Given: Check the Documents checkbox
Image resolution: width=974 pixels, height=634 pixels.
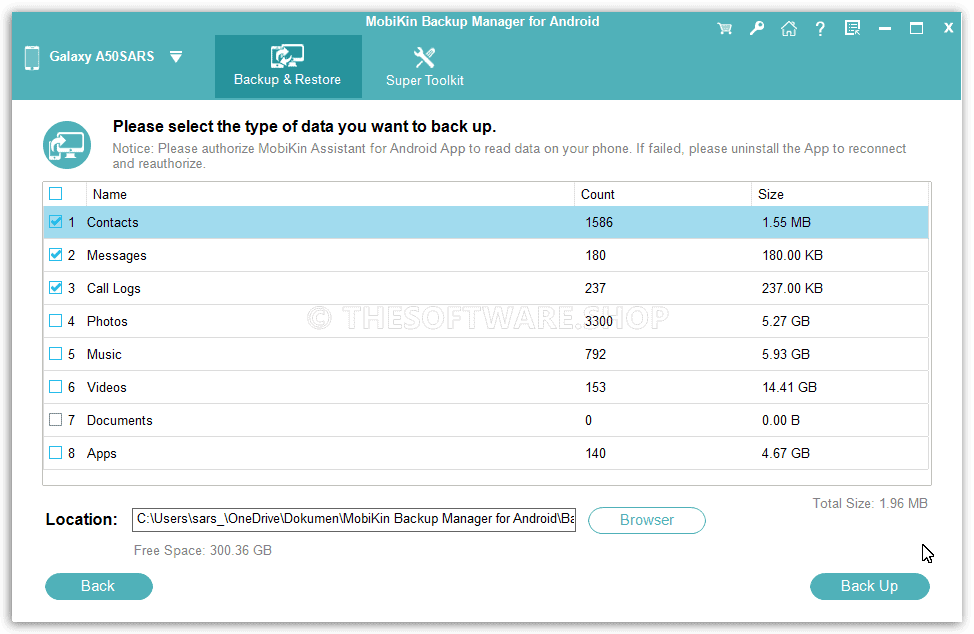Looking at the screenshot, I should (56, 420).
